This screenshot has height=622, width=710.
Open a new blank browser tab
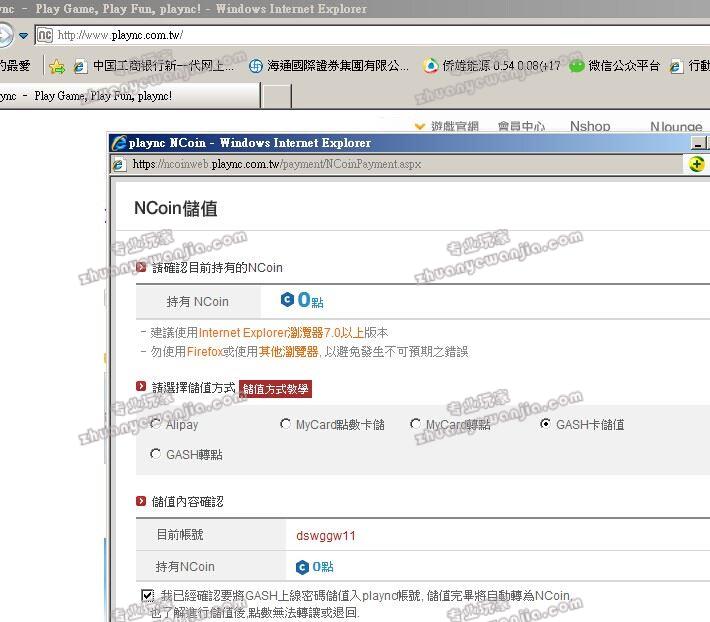point(276,96)
